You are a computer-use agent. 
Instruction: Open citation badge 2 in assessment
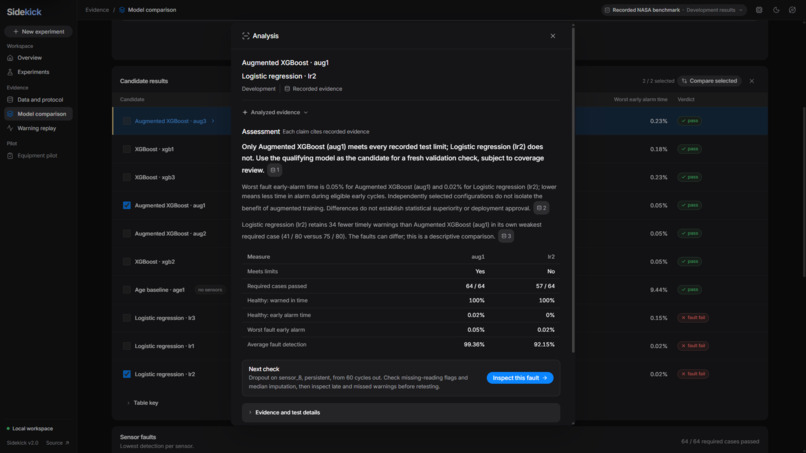click(541, 208)
